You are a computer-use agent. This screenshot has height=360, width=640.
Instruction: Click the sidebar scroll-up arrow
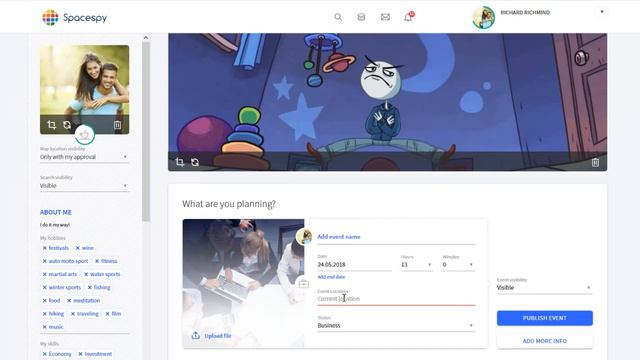(146, 38)
